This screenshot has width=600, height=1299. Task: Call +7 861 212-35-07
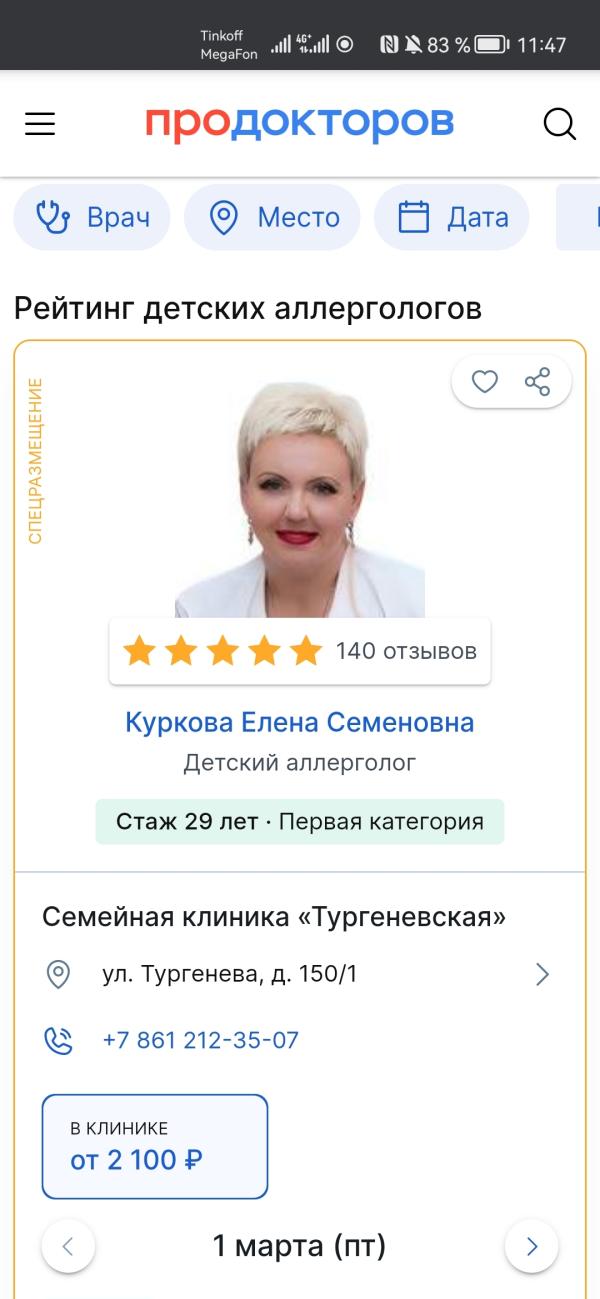201,1040
